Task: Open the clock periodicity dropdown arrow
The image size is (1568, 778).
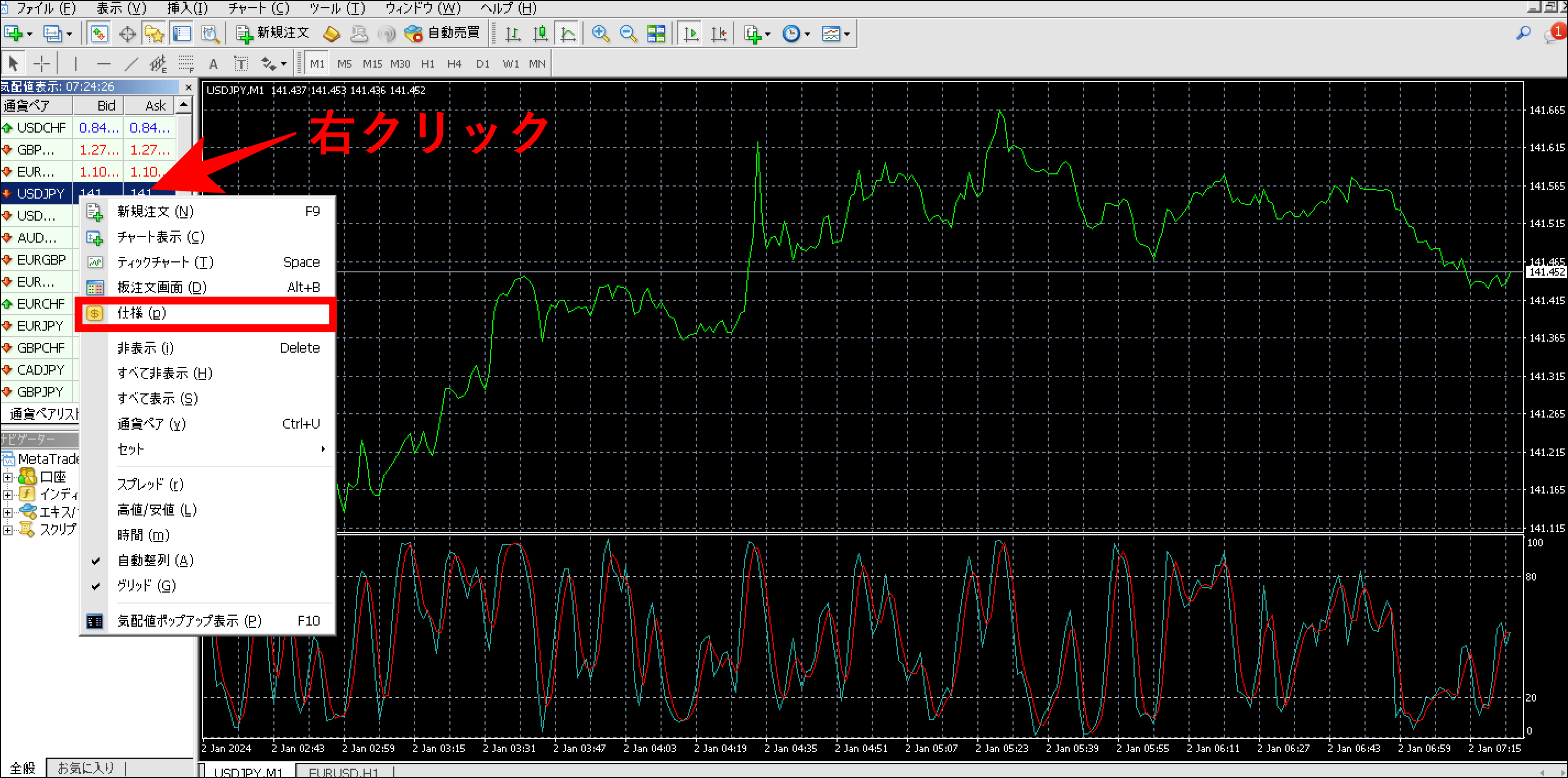Action: click(x=807, y=34)
